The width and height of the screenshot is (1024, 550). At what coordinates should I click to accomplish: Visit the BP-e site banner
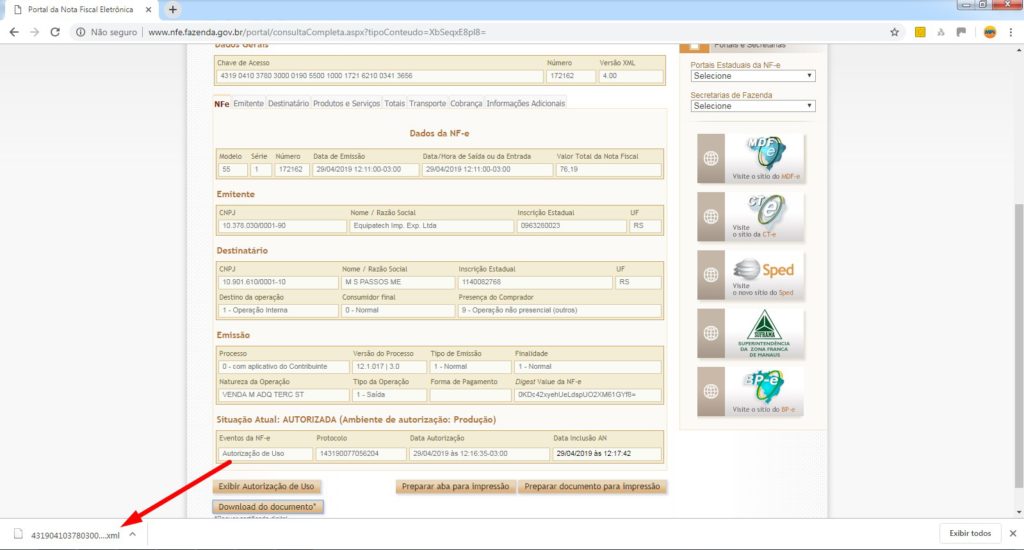pos(750,391)
